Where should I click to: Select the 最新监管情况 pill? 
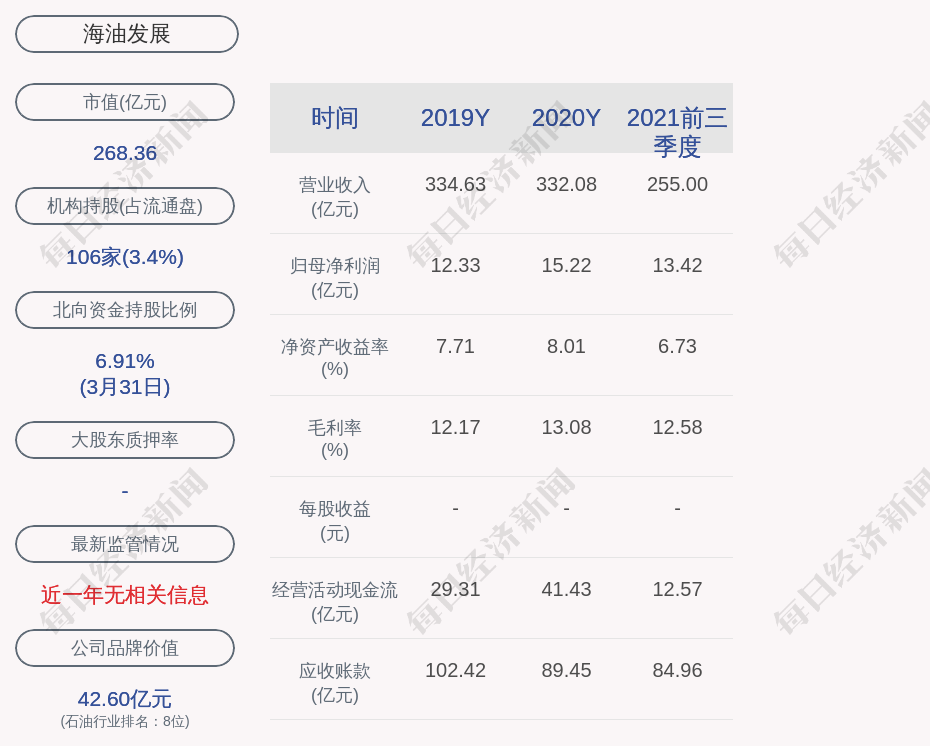[125, 544]
